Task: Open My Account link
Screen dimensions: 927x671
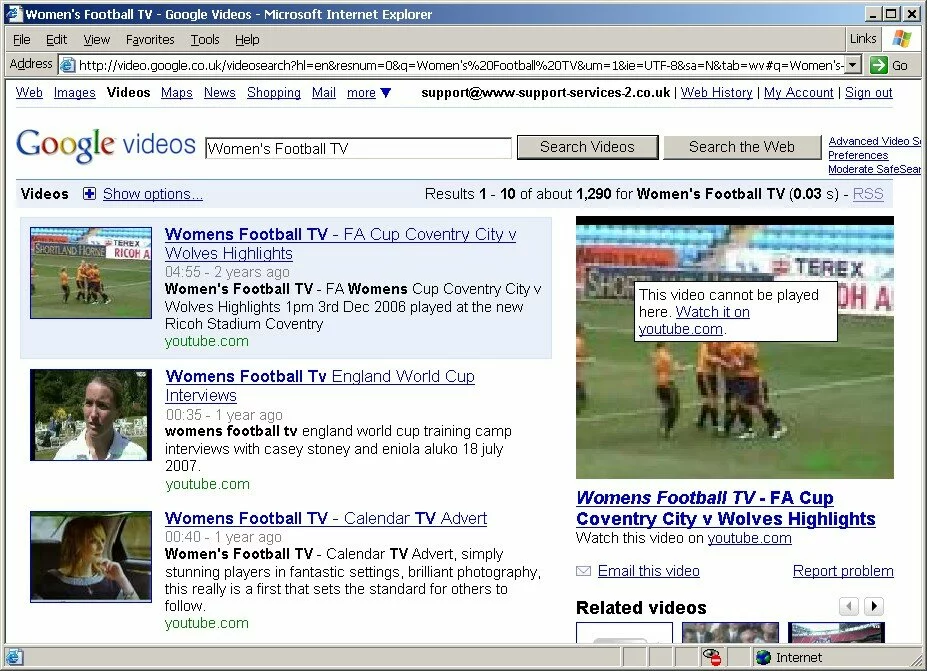Action: pyautogui.click(x=799, y=93)
